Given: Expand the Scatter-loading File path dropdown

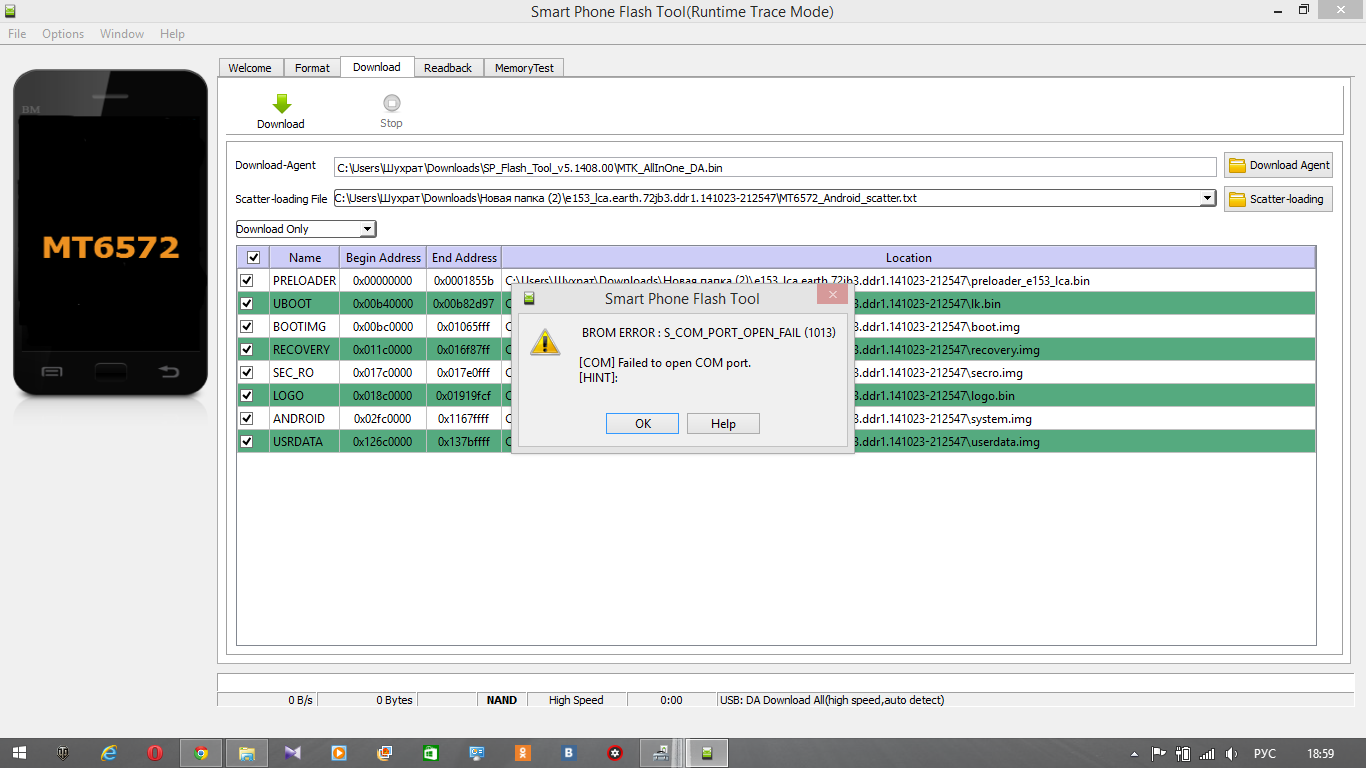Looking at the screenshot, I should pyautogui.click(x=1207, y=198).
